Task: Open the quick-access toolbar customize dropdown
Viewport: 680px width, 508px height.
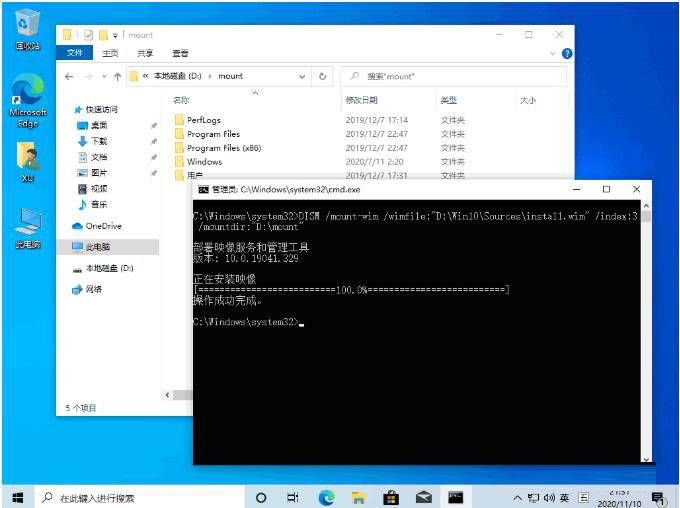Action: click(x=115, y=35)
